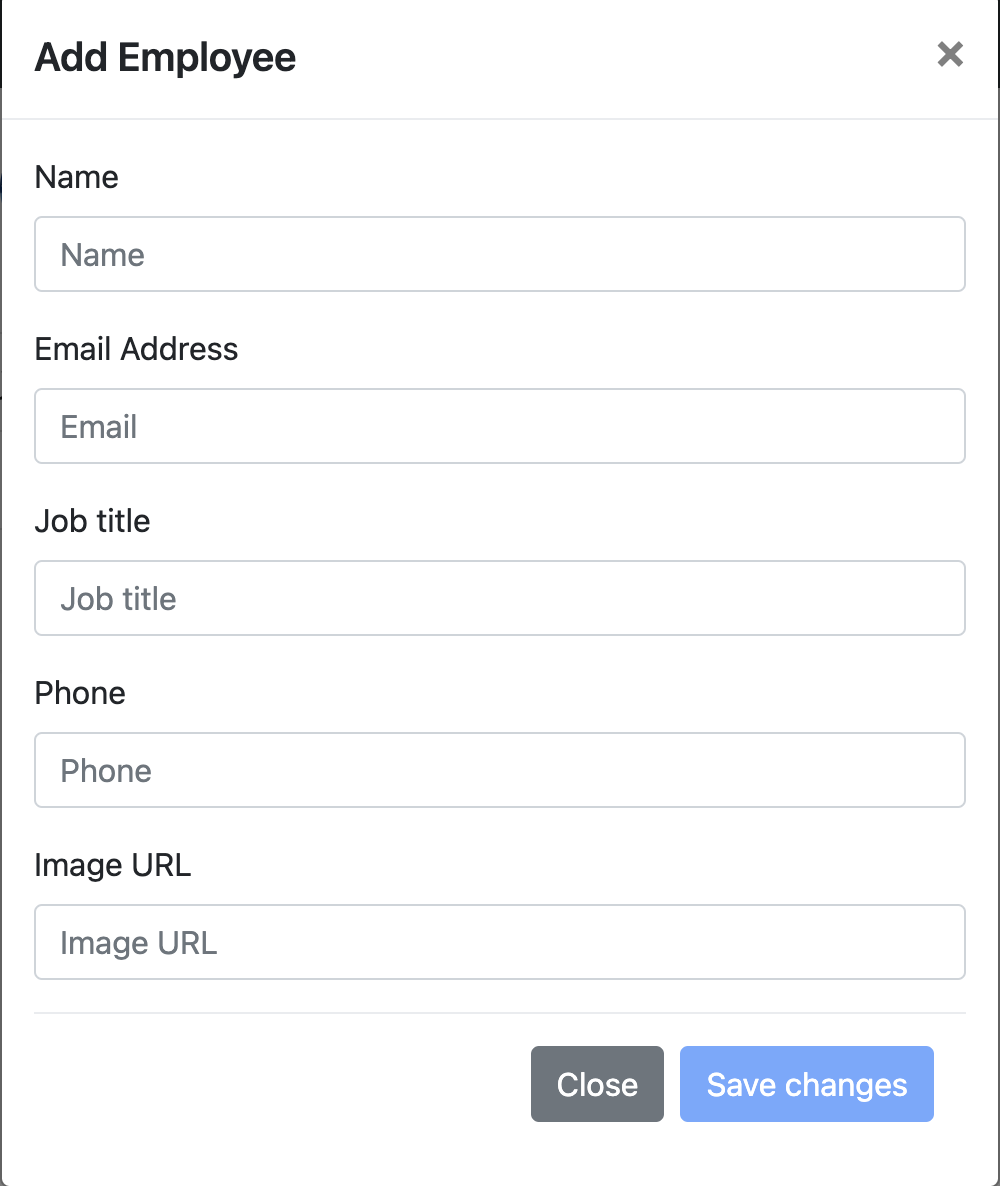Click the Email placeholder text
The height and width of the screenshot is (1186, 1000).
(98, 426)
